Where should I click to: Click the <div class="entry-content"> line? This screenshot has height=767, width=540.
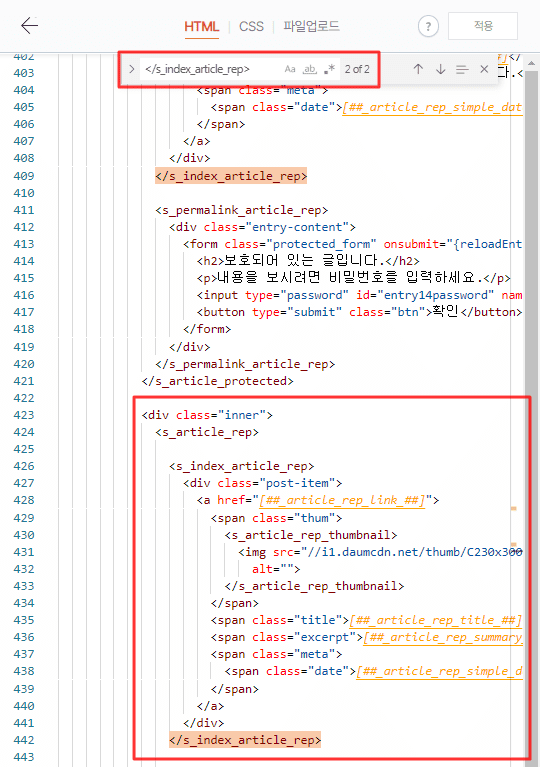pyautogui.click(x=262, y=227)
